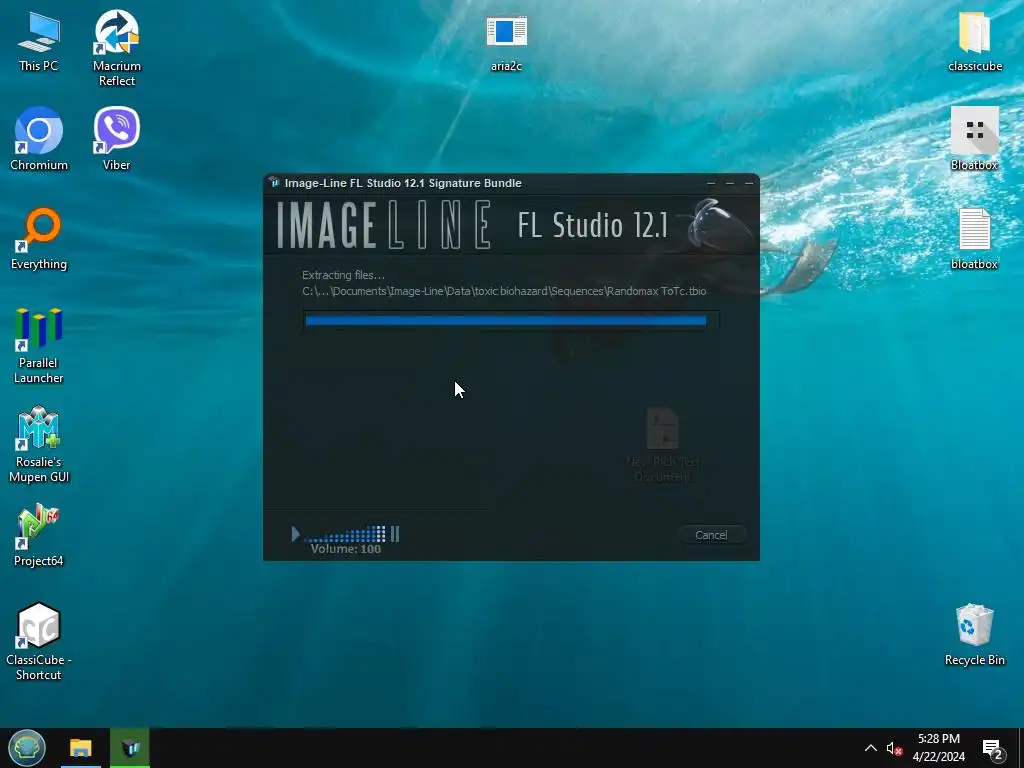Launch Project64 emulator shortcut

click(x=39, y=535)
